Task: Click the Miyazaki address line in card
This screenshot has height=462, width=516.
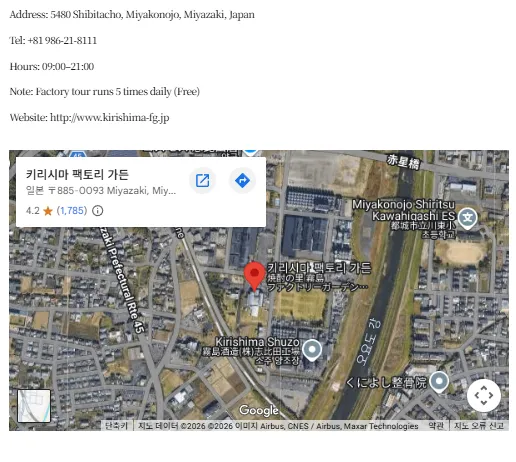Action: [x=101, y=191]
